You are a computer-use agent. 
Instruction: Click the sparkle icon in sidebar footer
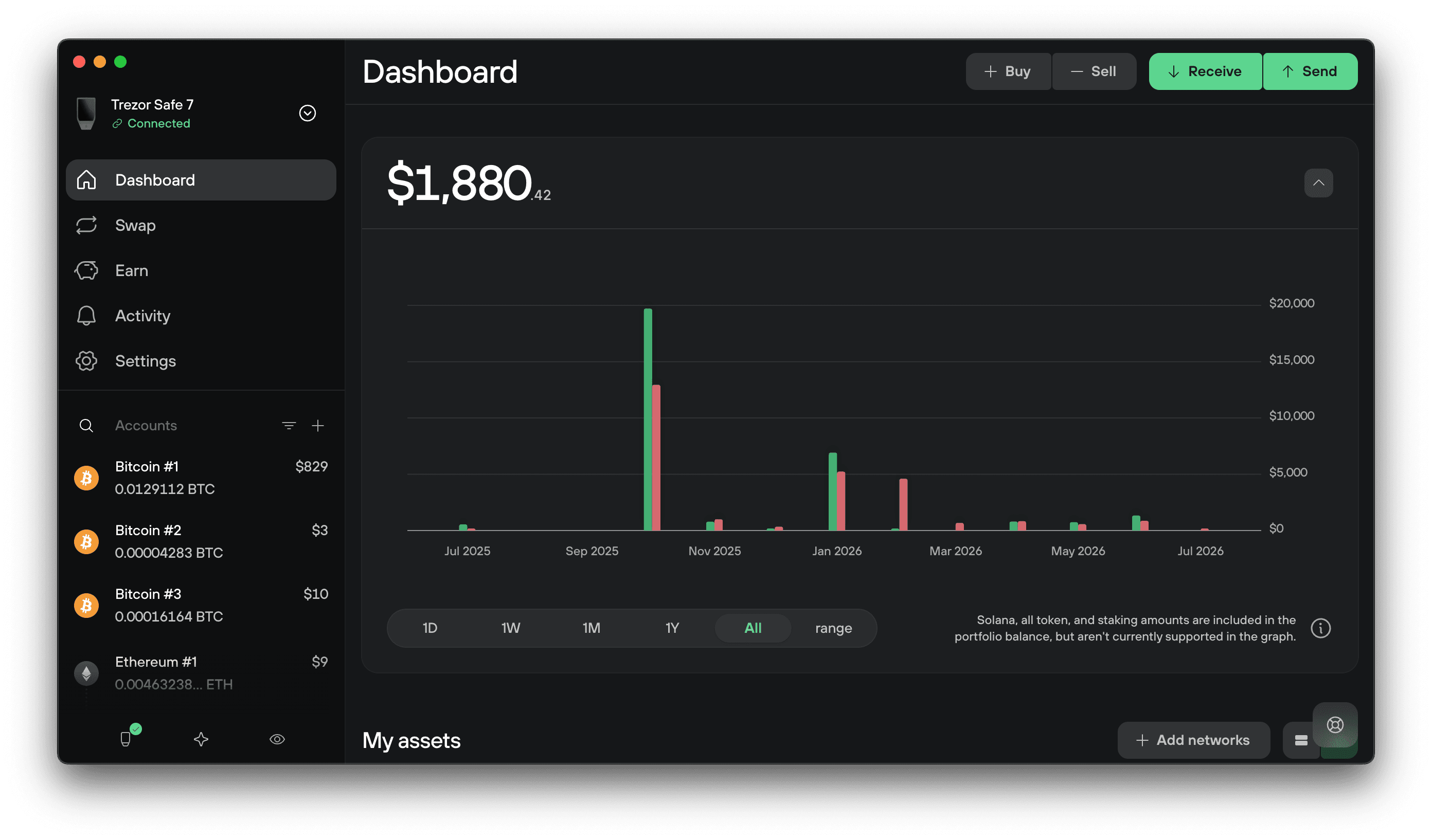pos(201,739)
